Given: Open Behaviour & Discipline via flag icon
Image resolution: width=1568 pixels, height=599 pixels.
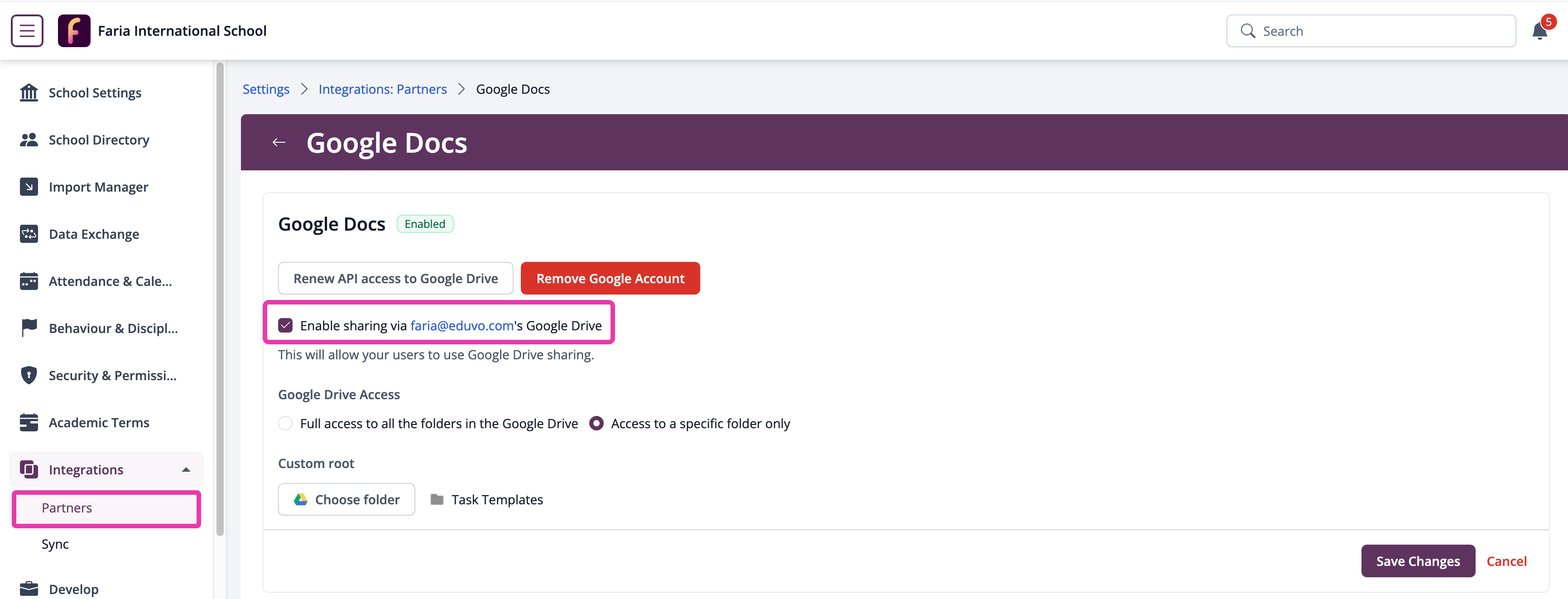Looking at the screenshot, I should coord(29,328).
